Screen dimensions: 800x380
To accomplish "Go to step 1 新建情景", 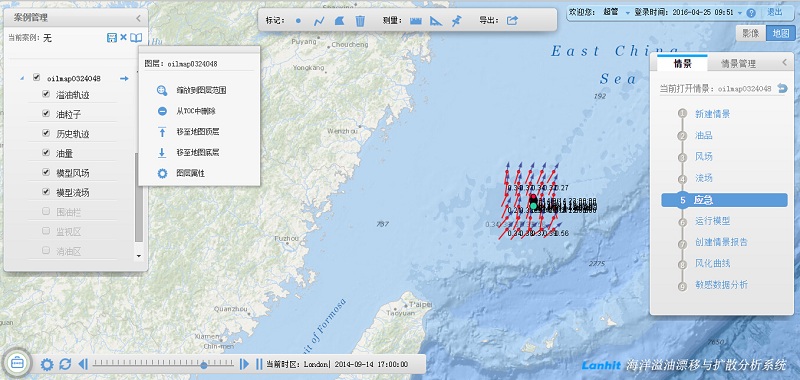I will (x=712, y=114).
